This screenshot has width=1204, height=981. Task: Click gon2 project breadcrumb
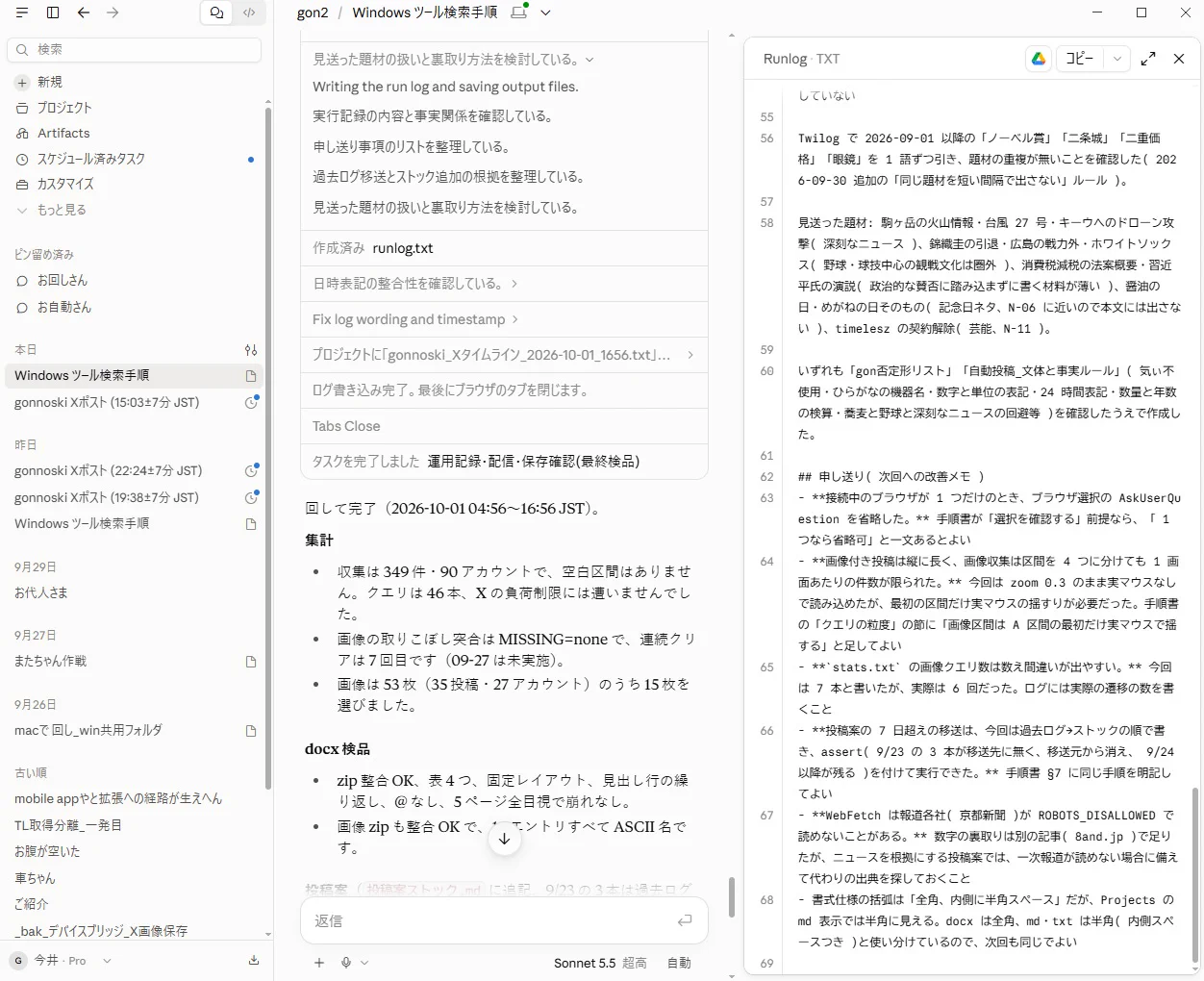[x=313, y=13]
